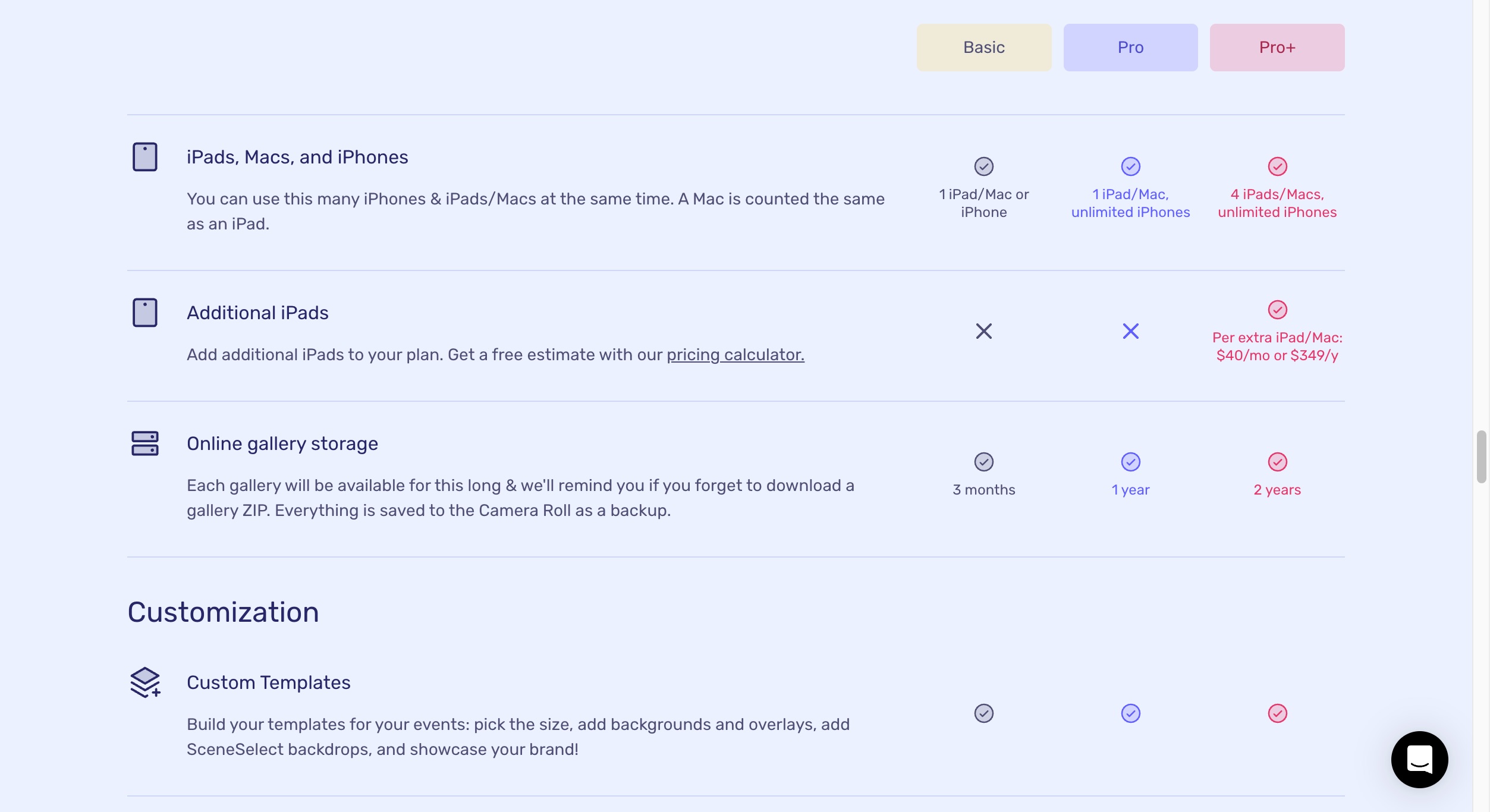
Task: Click the tablet icon beside iPads, Macs, and iPhones
Action: [145, 157]
